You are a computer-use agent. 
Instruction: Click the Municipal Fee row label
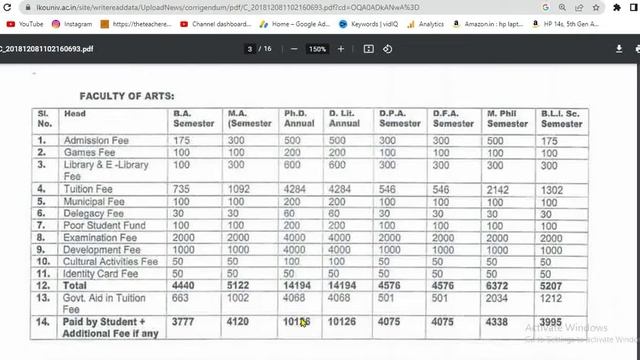tap(94, 202)
